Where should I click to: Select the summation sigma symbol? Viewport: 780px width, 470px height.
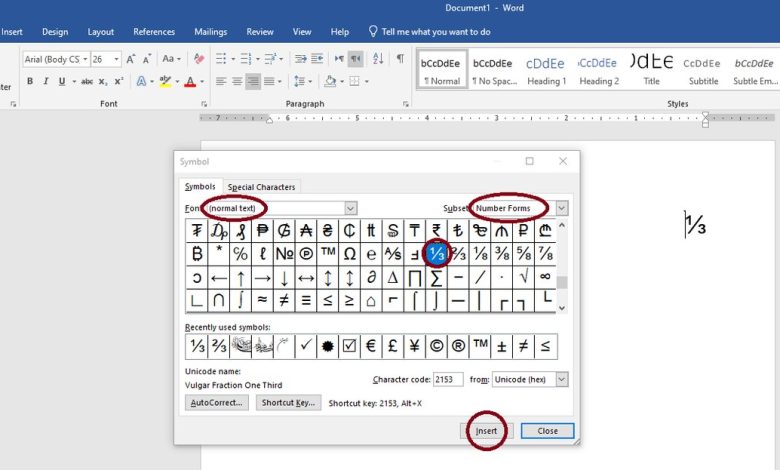click(x=436, y=278)
